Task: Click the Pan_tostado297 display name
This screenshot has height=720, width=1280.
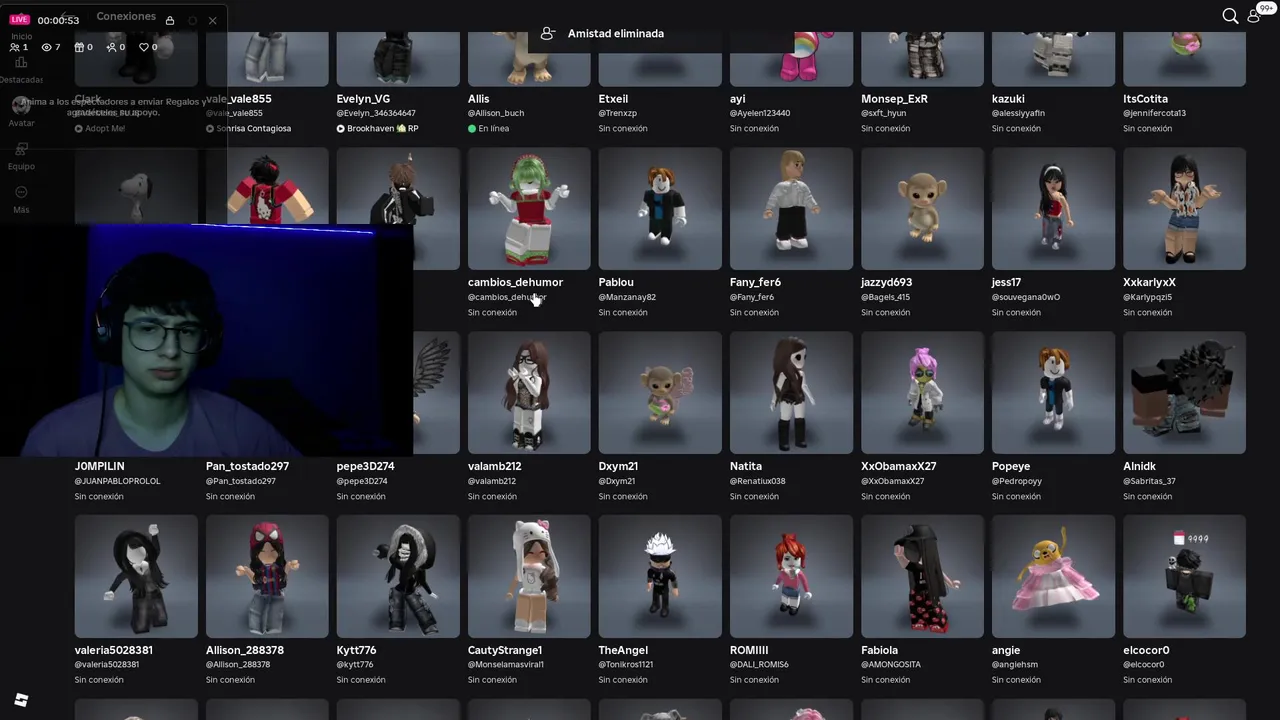Action: (247, 466)
